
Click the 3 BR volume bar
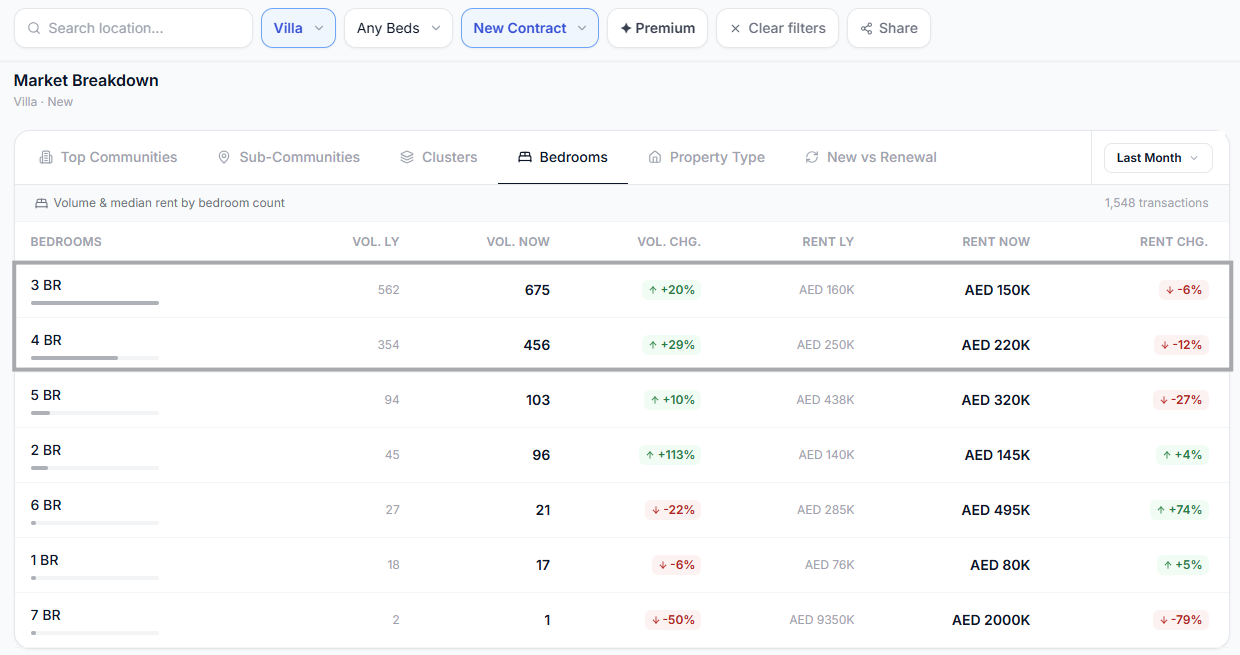pos(95,302)
